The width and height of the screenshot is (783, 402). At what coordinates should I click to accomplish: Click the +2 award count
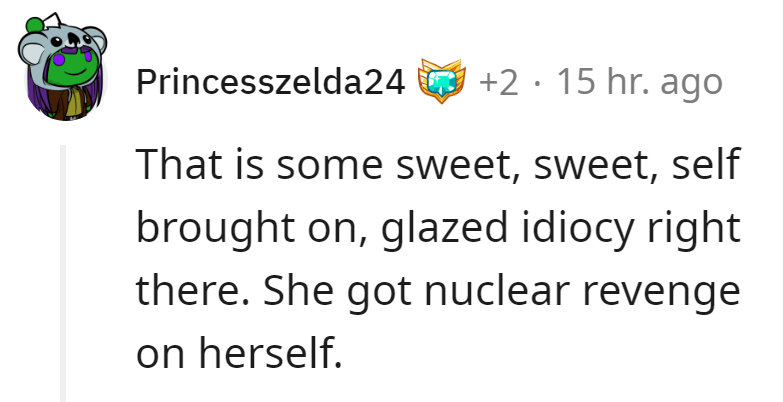[x=498, y=82]
